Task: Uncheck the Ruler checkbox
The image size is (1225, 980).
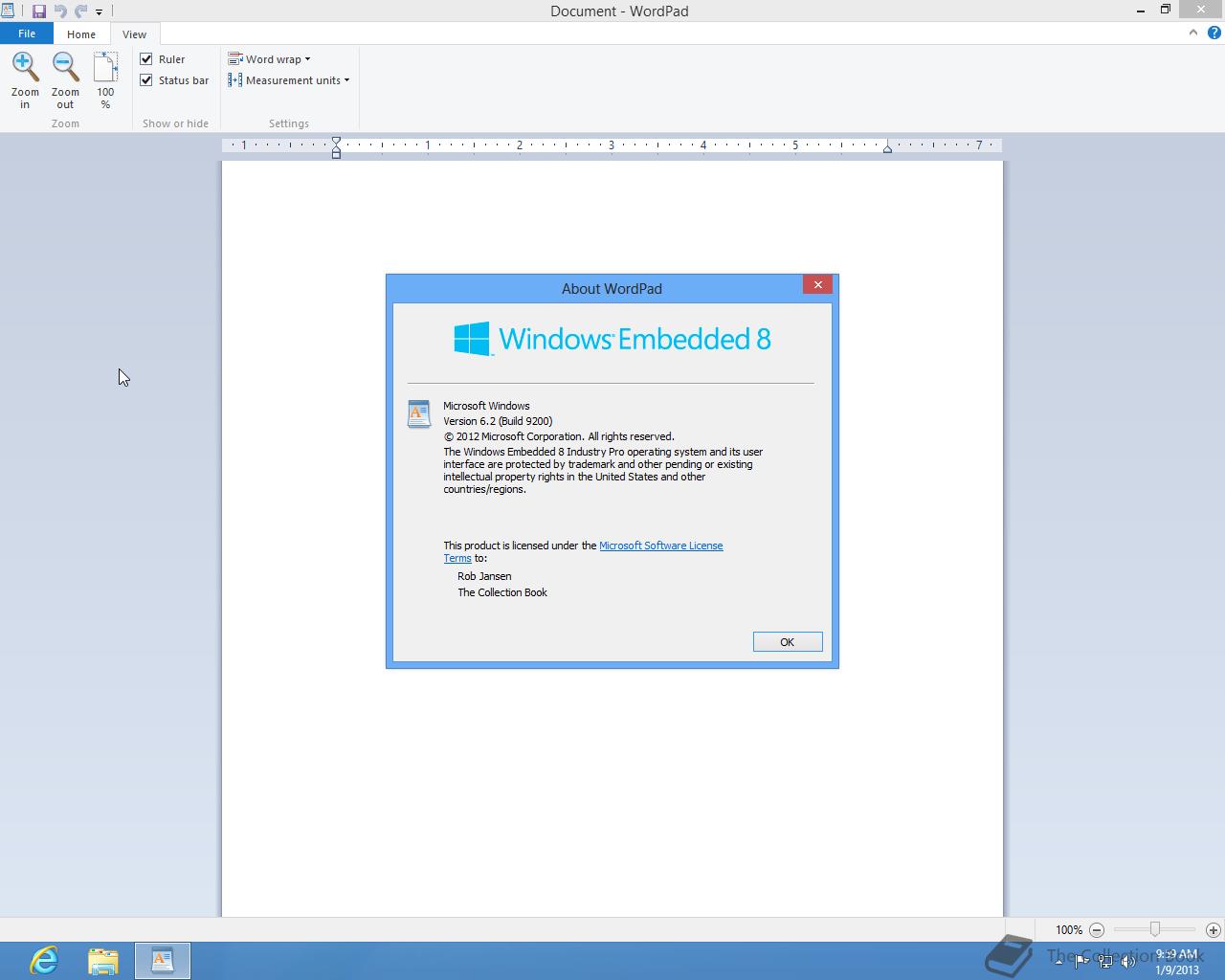Action: [x=146, y=59]
